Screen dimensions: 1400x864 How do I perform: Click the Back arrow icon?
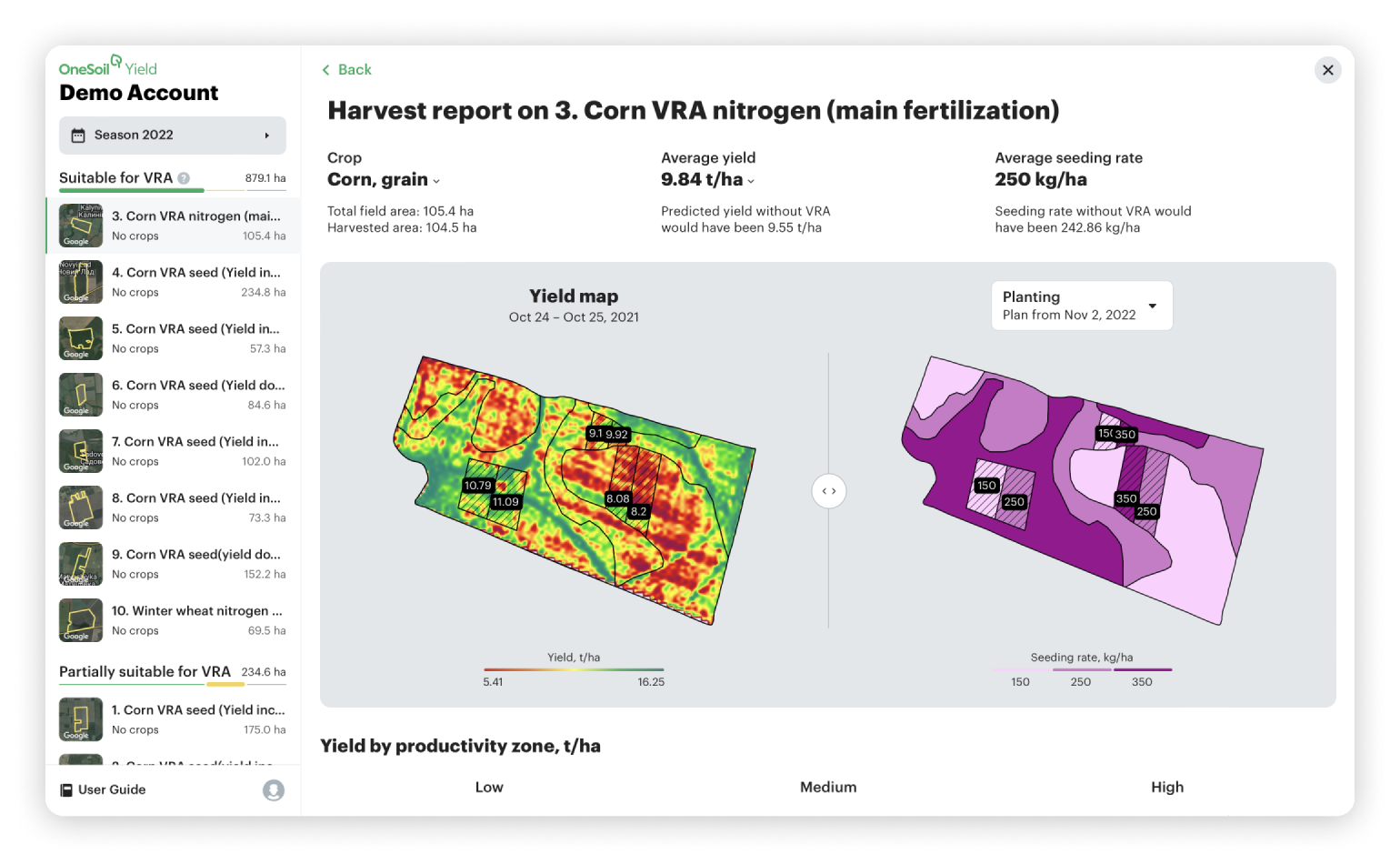[x=325, y=70]
